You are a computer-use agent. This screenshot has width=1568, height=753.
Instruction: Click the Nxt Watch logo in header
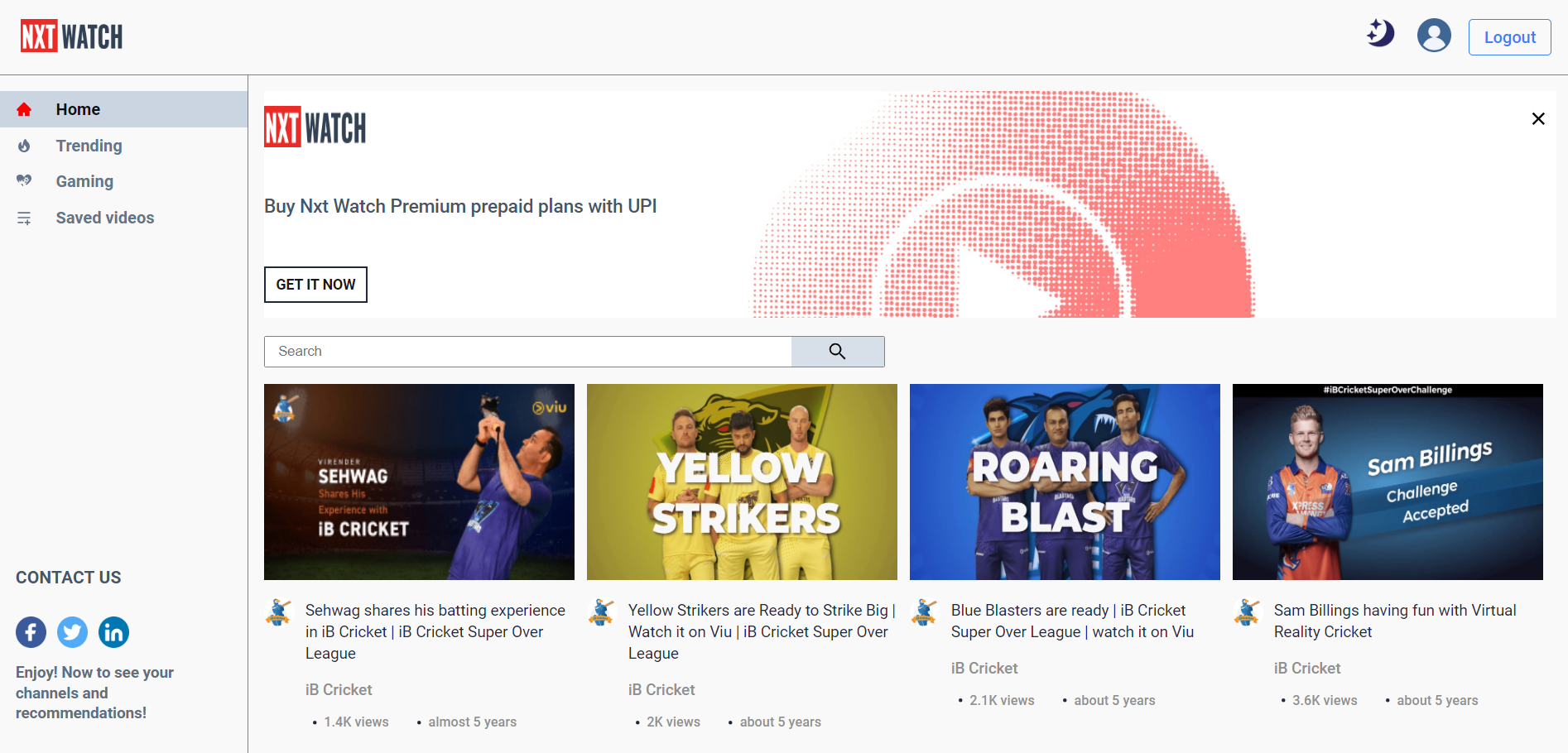(71, 36)
